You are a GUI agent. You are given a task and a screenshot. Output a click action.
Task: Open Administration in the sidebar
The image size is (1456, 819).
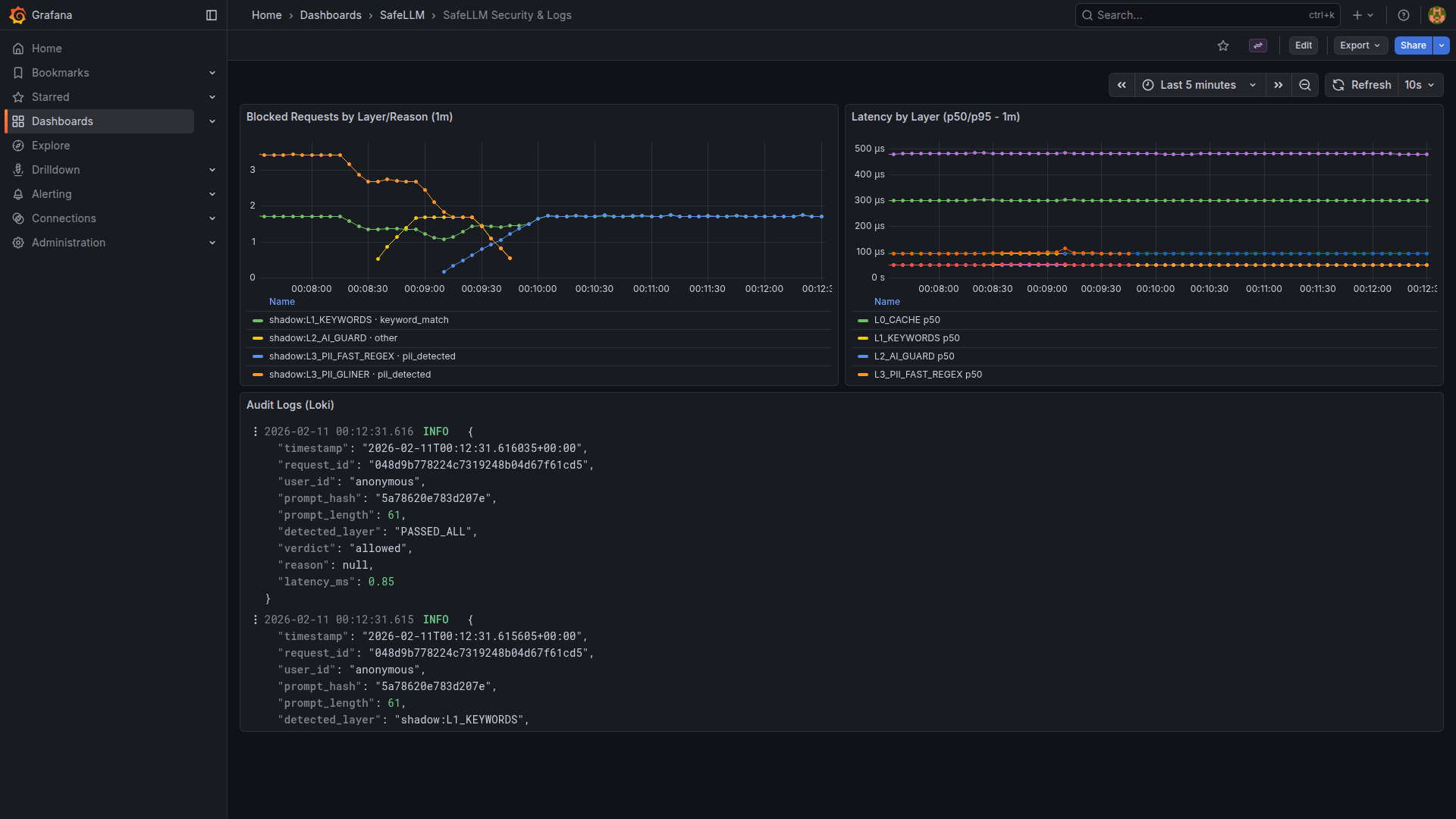68,243
